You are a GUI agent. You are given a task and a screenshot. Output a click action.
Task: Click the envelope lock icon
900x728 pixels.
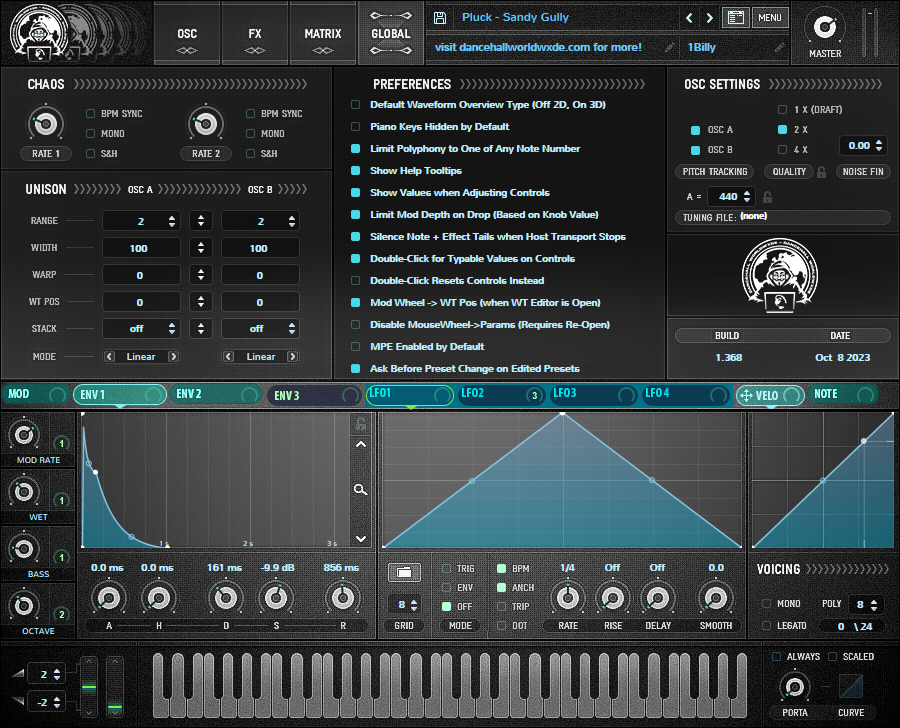(360, 424)
